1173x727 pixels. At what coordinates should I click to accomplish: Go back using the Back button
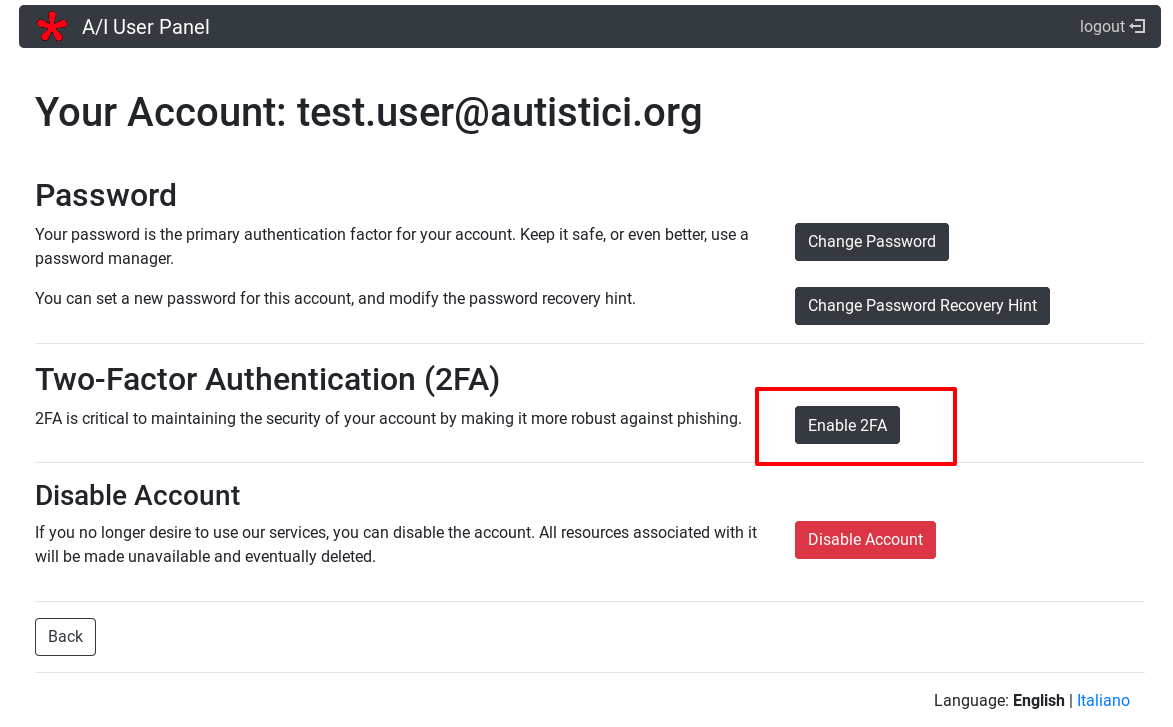click(x=65, y=637)
